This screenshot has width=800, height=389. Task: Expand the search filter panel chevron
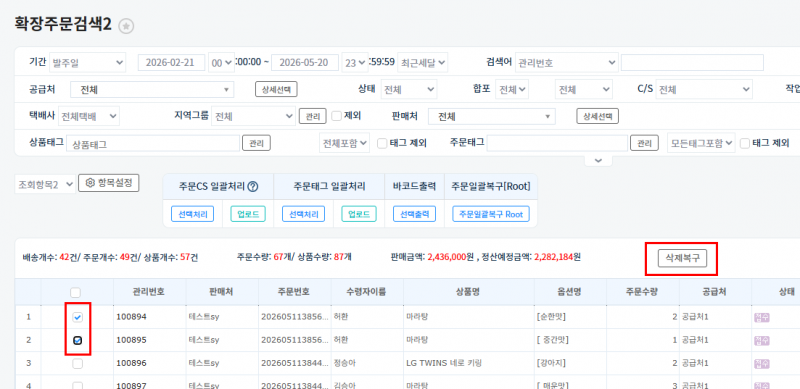[598, 161]
